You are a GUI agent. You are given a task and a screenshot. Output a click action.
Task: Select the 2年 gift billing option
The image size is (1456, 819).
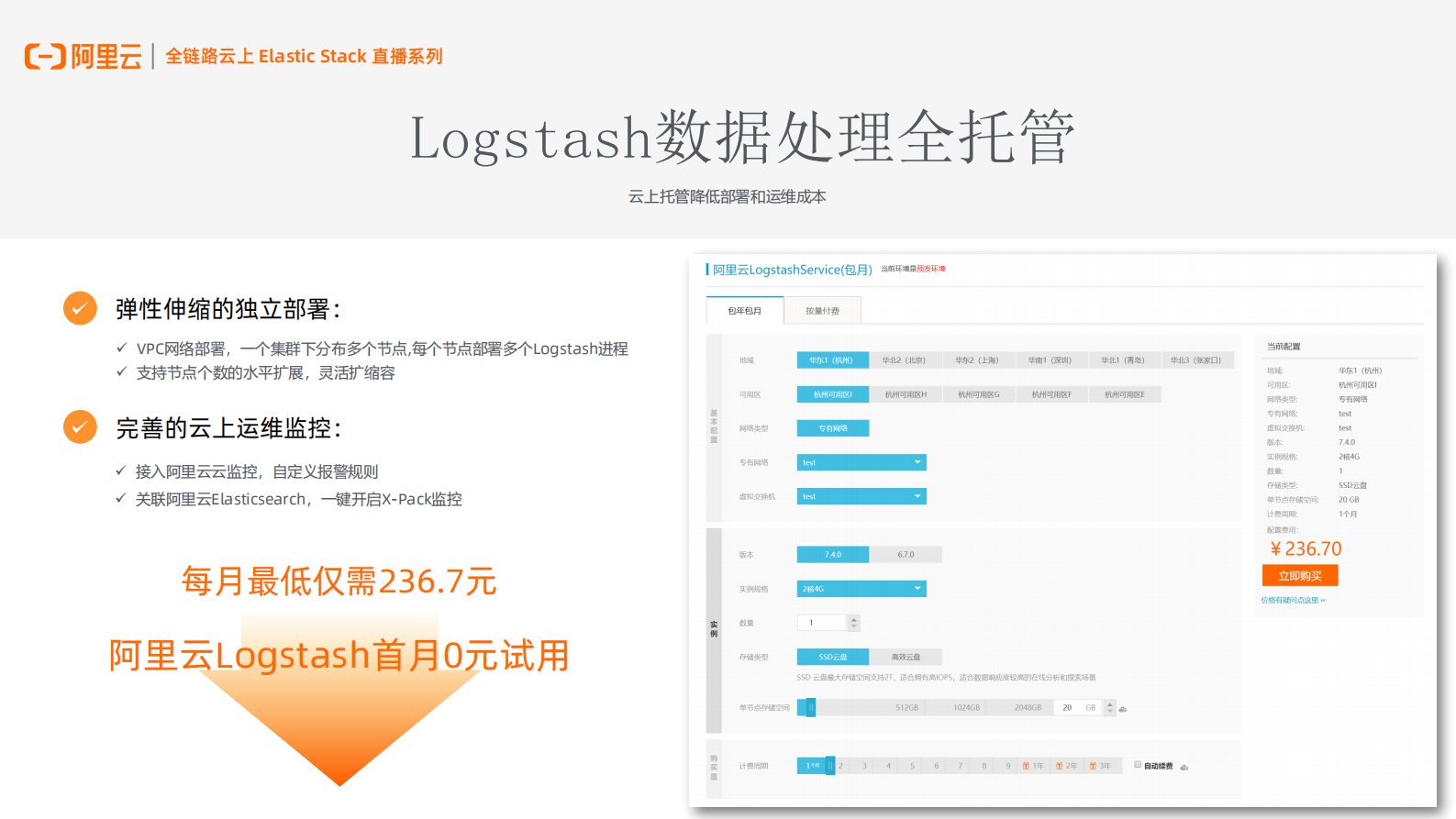point(1066,766)
